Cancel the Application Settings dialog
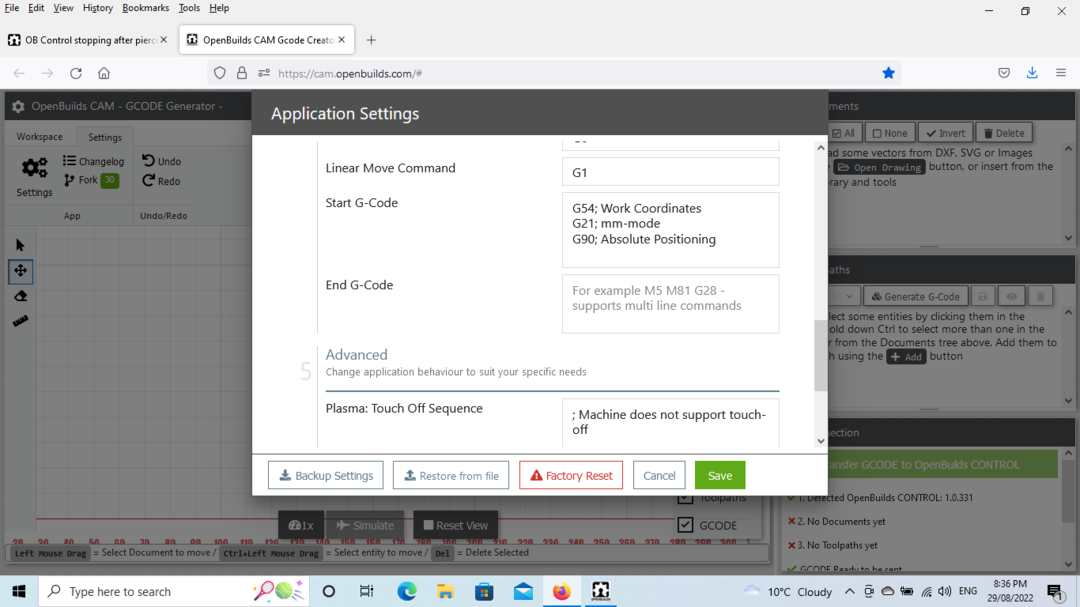 click(659, 475)
